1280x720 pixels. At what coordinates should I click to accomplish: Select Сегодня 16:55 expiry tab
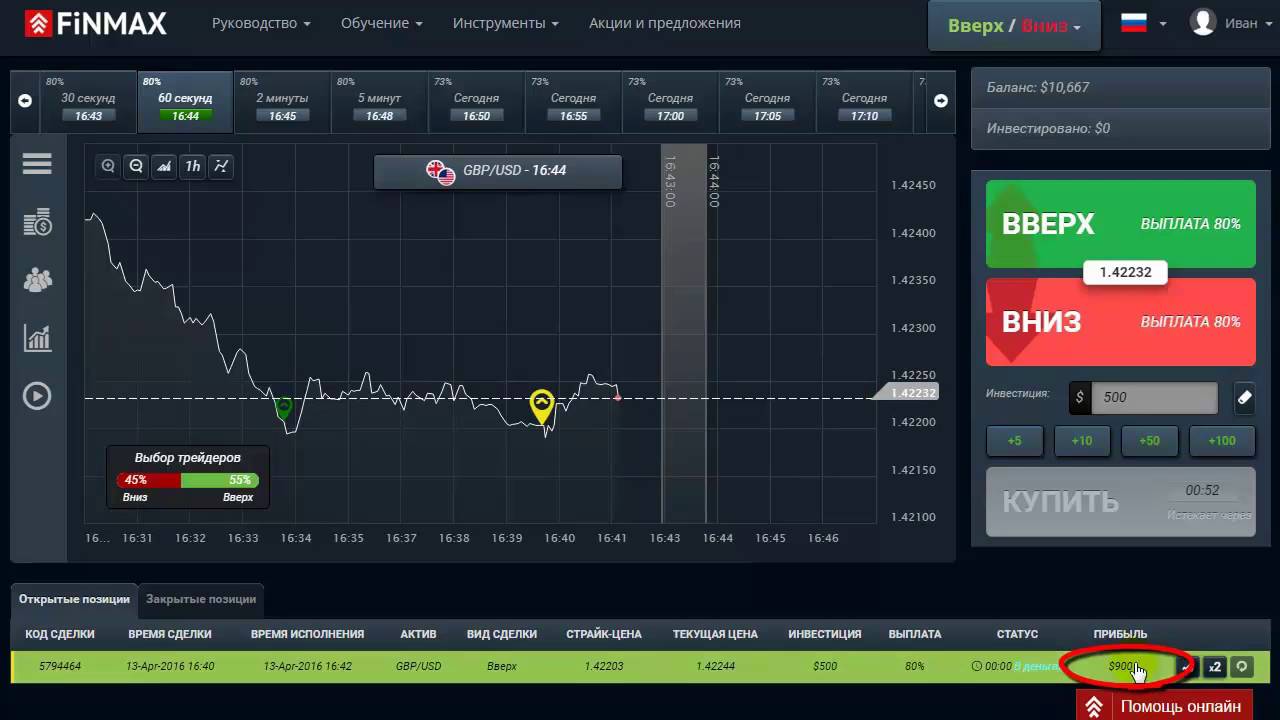coord(573,101)
